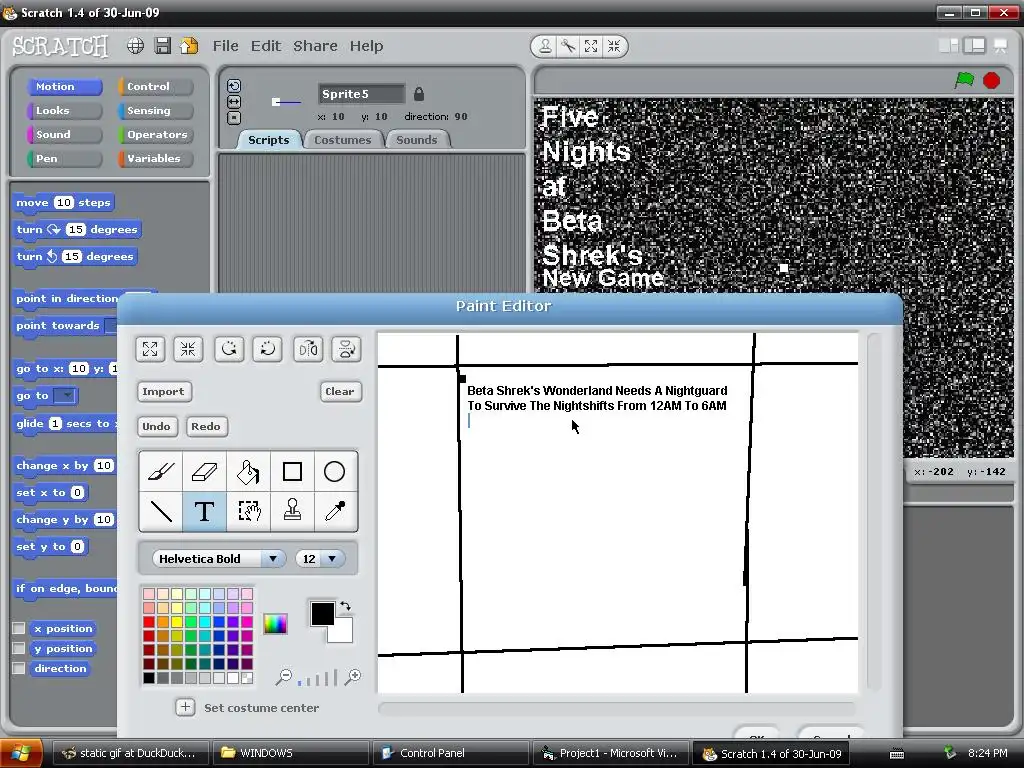Tick the direction checkbox
The image size is (1024, 768).
point(19,668)
